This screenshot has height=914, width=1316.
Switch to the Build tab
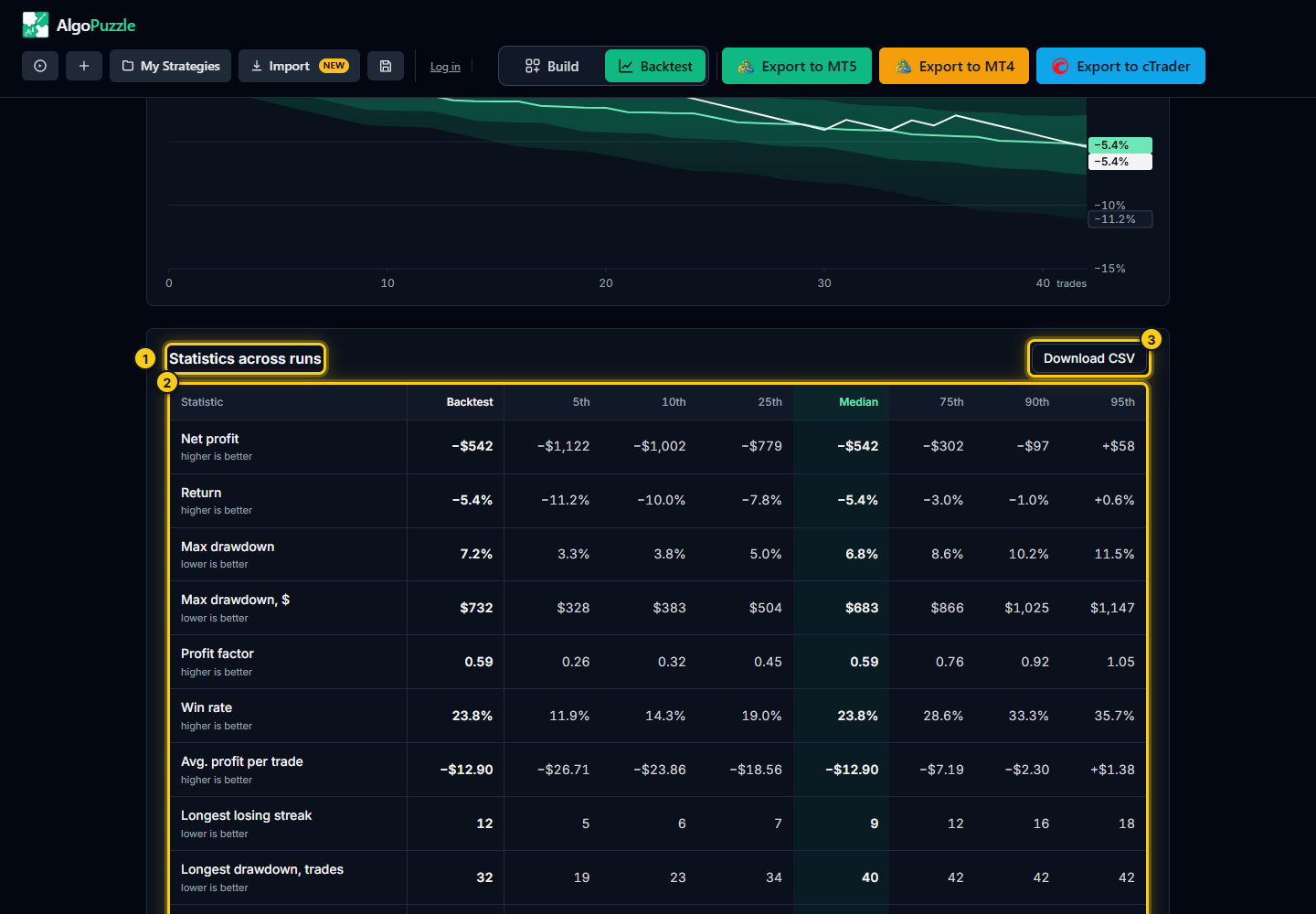tap(552, 66)
